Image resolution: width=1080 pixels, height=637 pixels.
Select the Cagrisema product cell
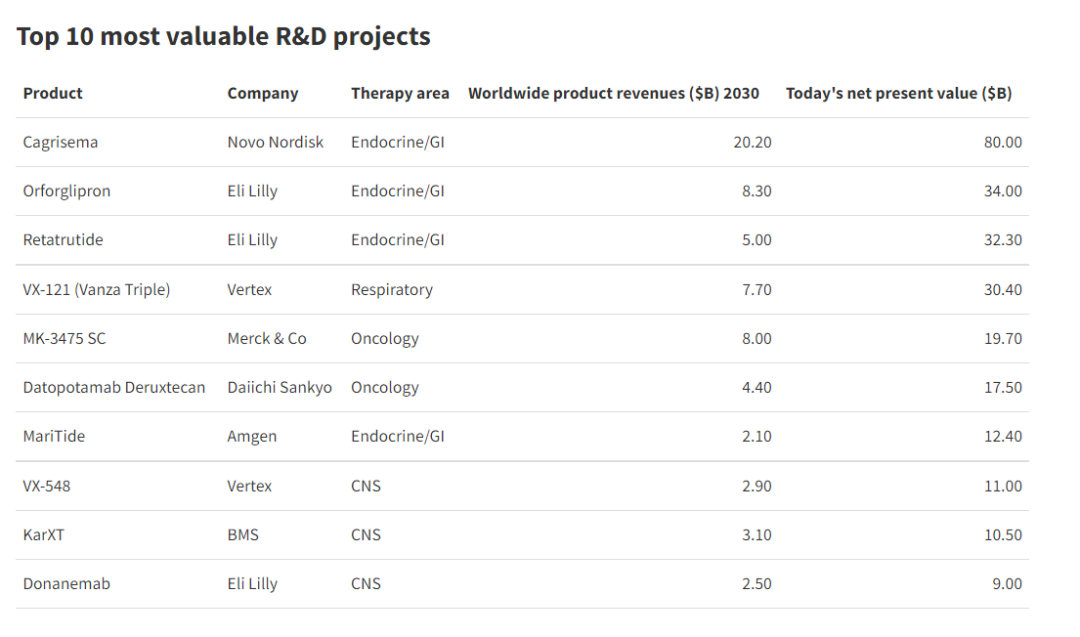tap(60, 142)
